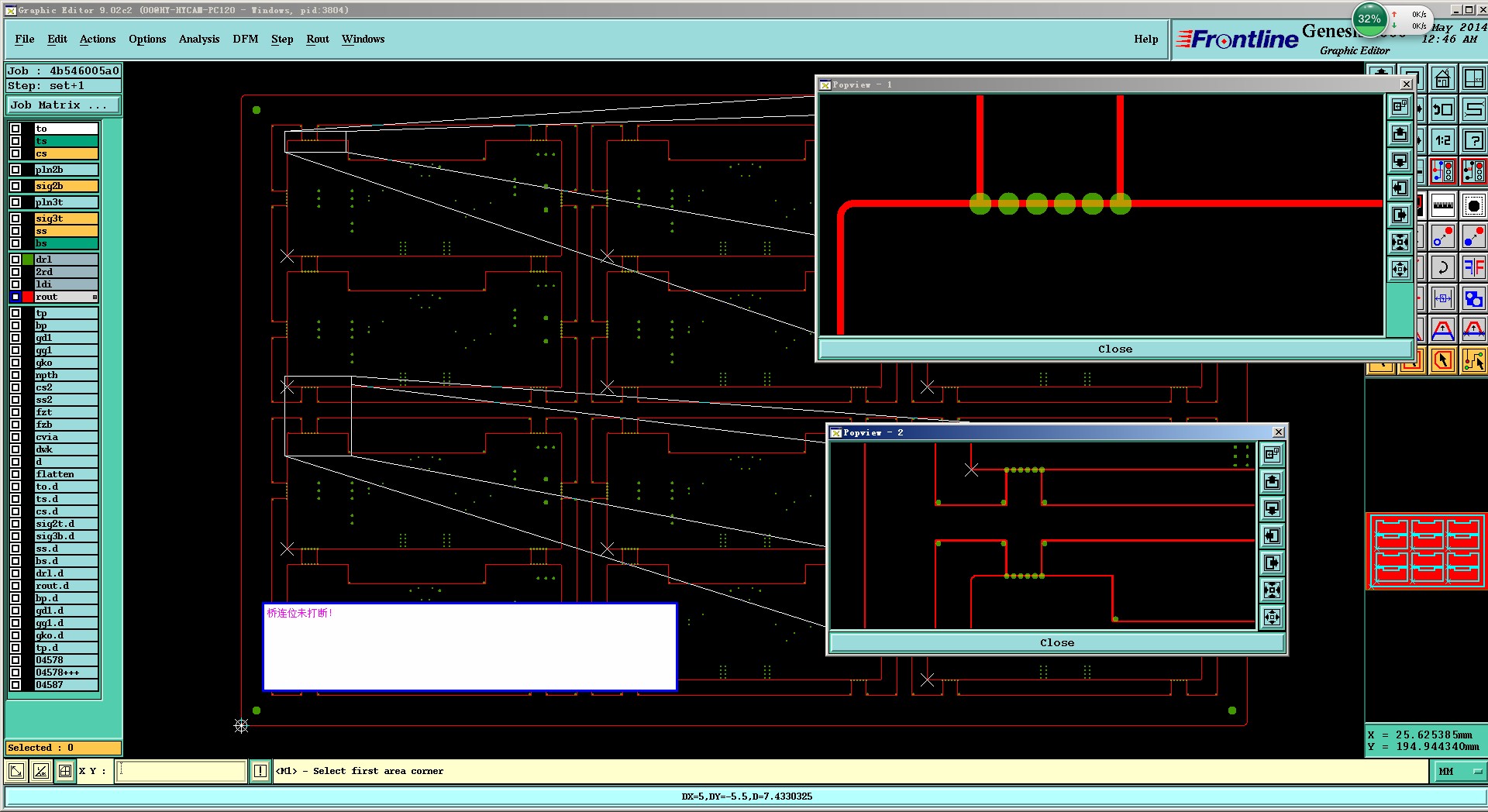The height and width of the screenshot is (812, 1488).
Task: Toggle the checkbox for layer 'to'
Action: click(x=15, y=129)
